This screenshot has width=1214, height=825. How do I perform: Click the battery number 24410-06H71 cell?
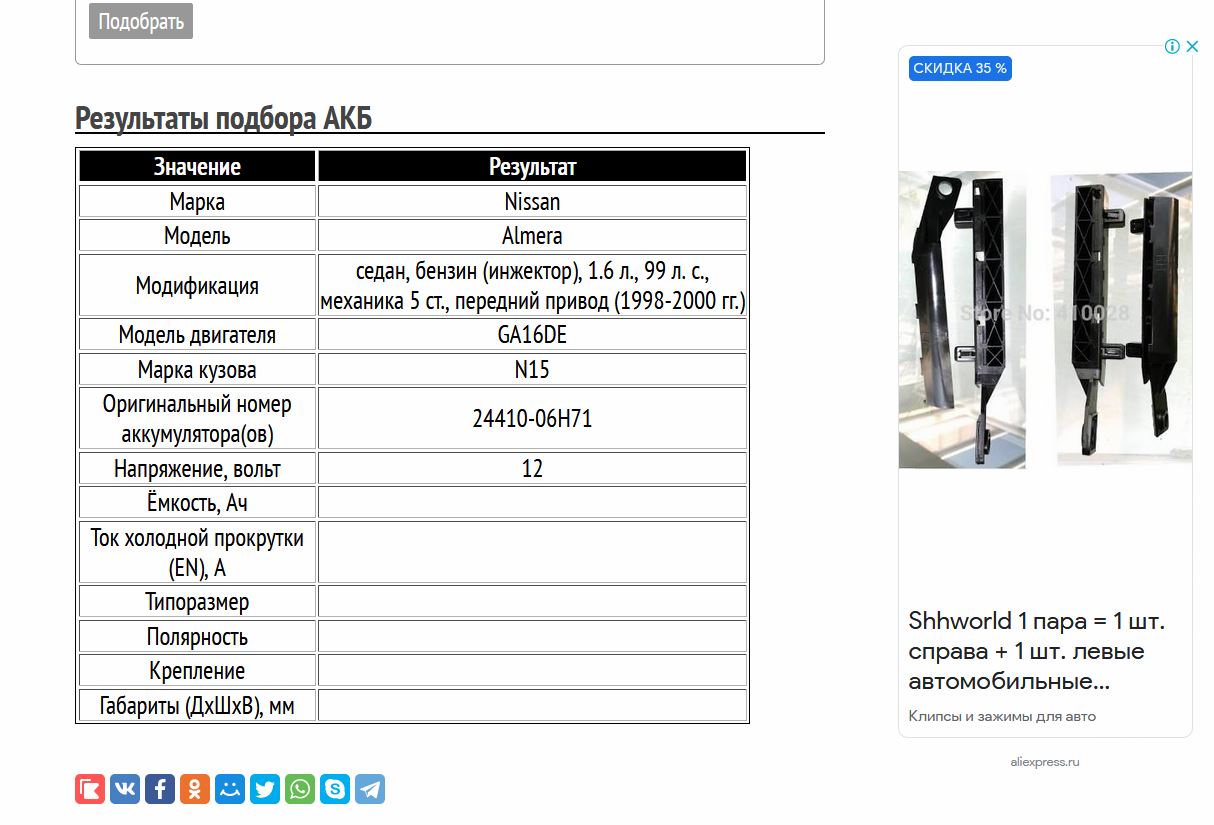pos(532,419)
